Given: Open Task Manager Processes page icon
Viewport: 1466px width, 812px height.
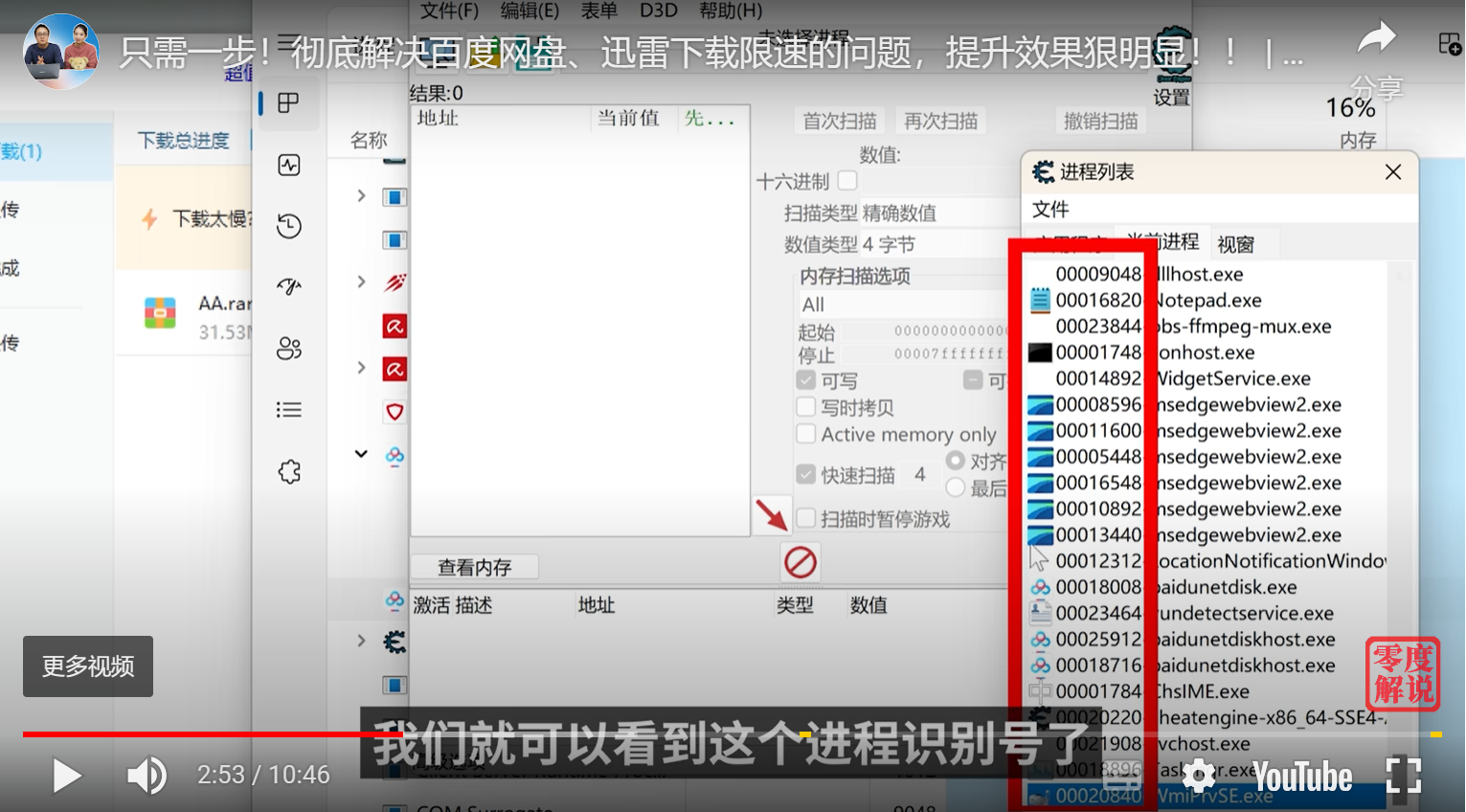Looking at the screenshot, I should (x=288, y=102).
